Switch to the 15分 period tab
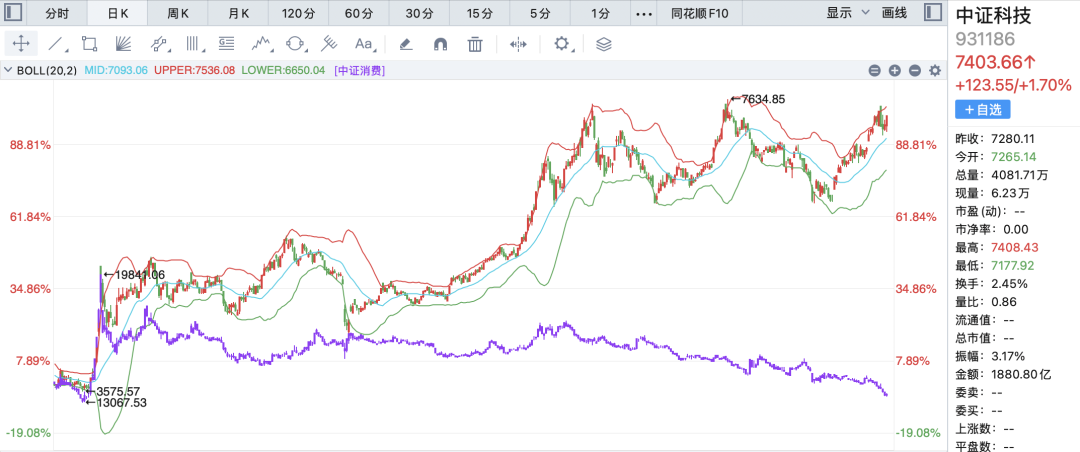The width and height of the screenshot is (1080, 452). [479, 13]
